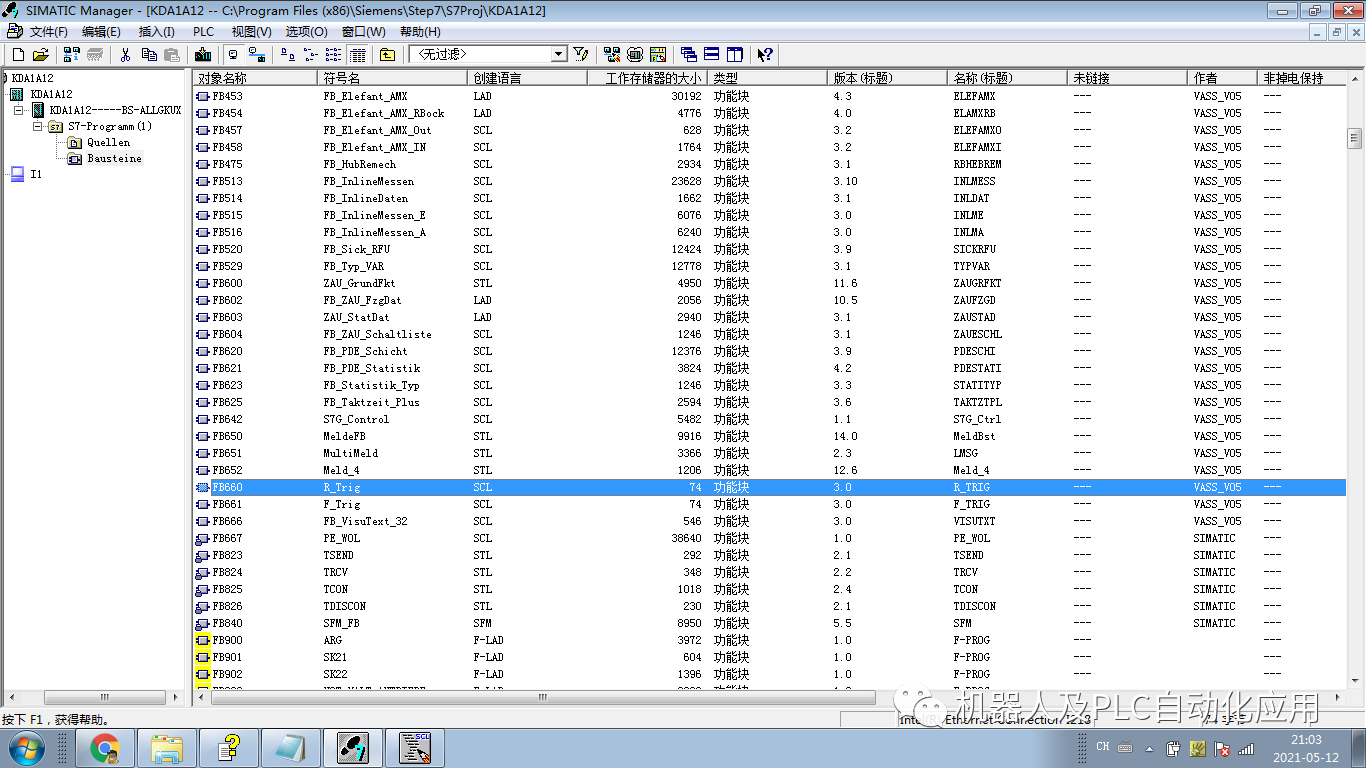This screenshot has height=768, width=1366.
Task: Select the S7-Programm(1) tree item
Action: pos(110,126)
